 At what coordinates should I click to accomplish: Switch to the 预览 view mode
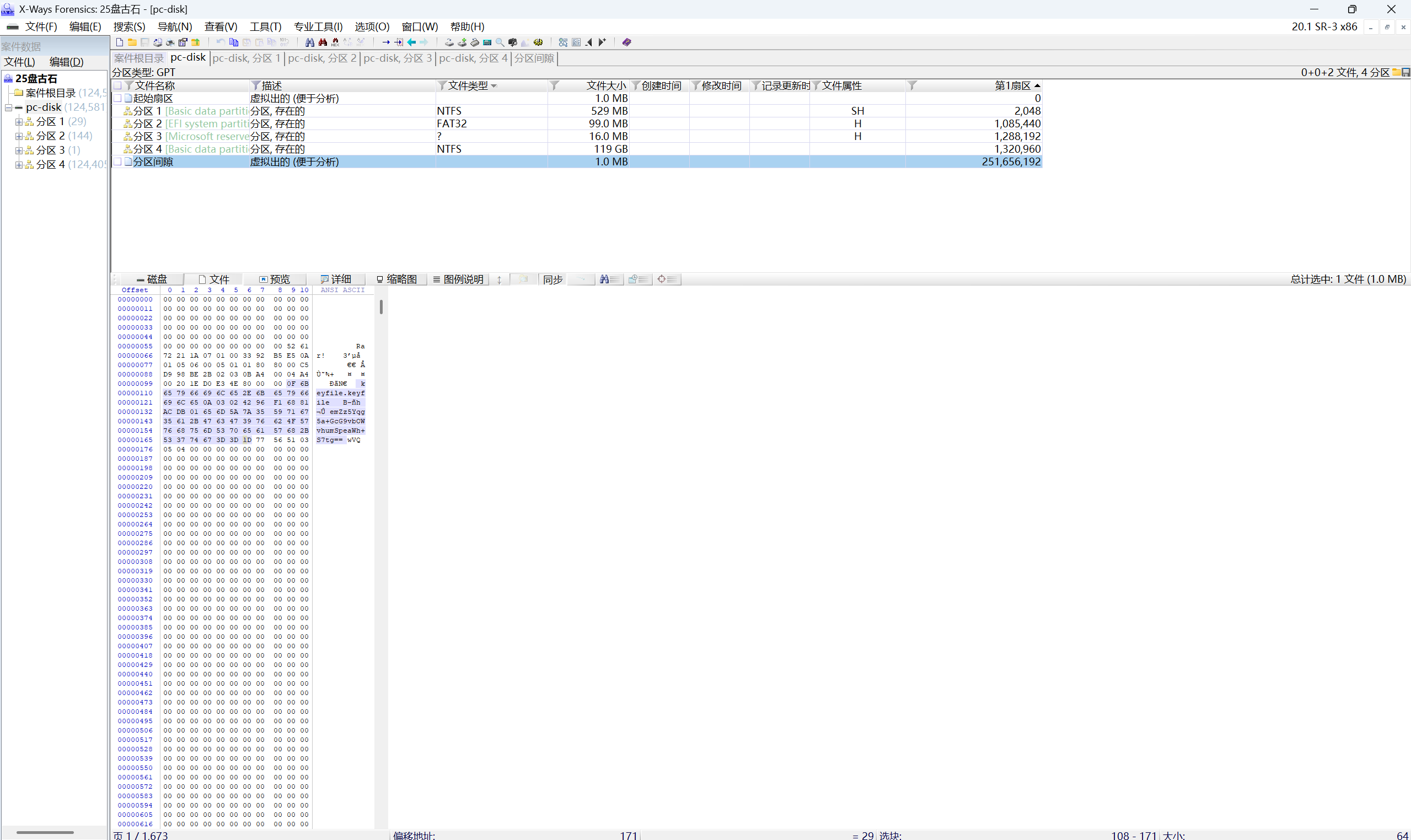pyautogui.click(x=275, y=279)
